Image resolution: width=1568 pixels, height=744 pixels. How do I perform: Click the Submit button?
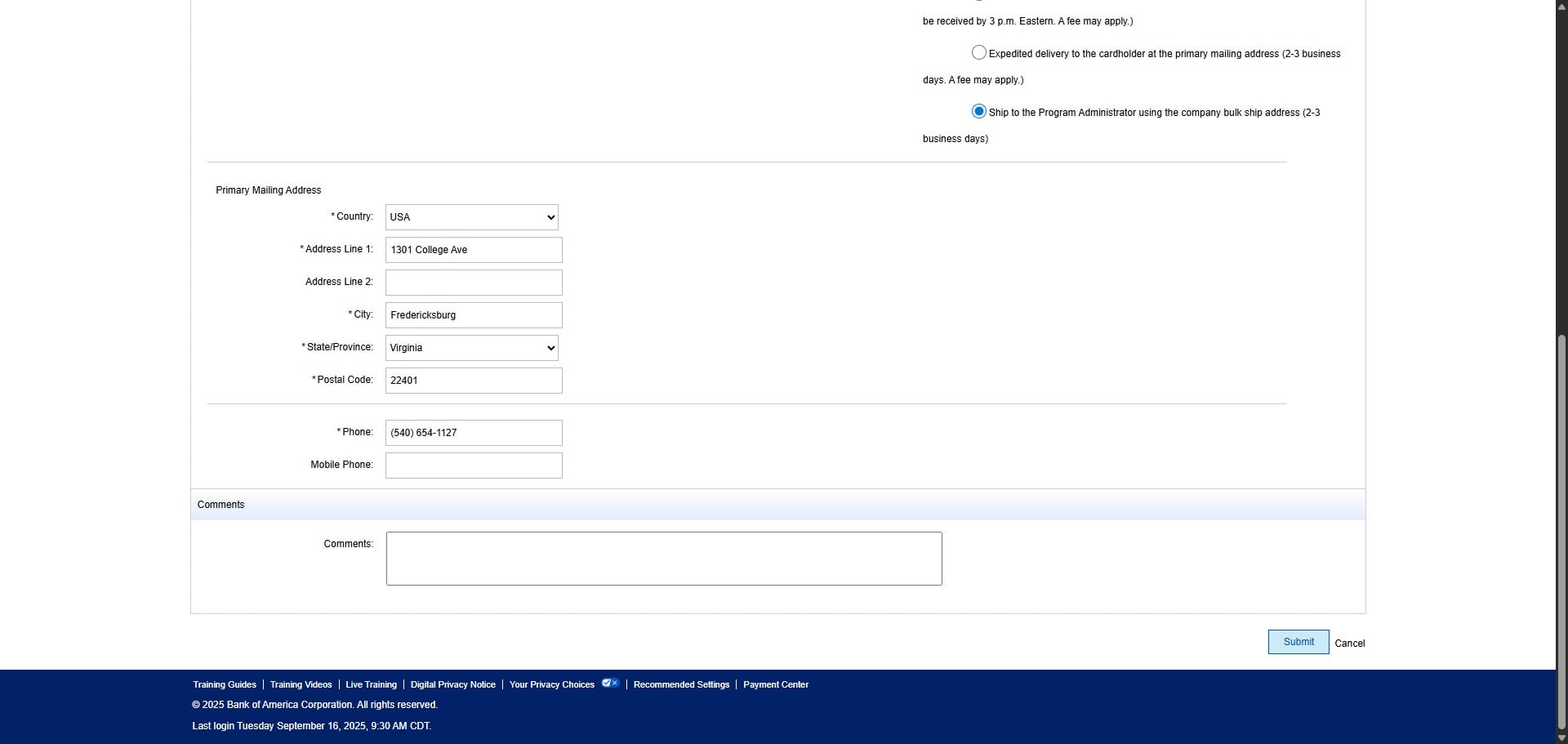pos(1298,642)
